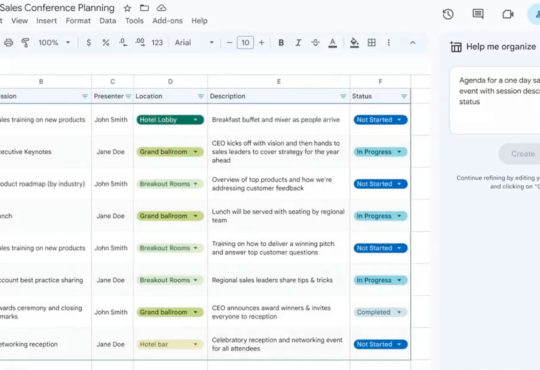This screenshot has height=370, width=540.
Task: Activate the paint format roller
Action: click(25, 43)
